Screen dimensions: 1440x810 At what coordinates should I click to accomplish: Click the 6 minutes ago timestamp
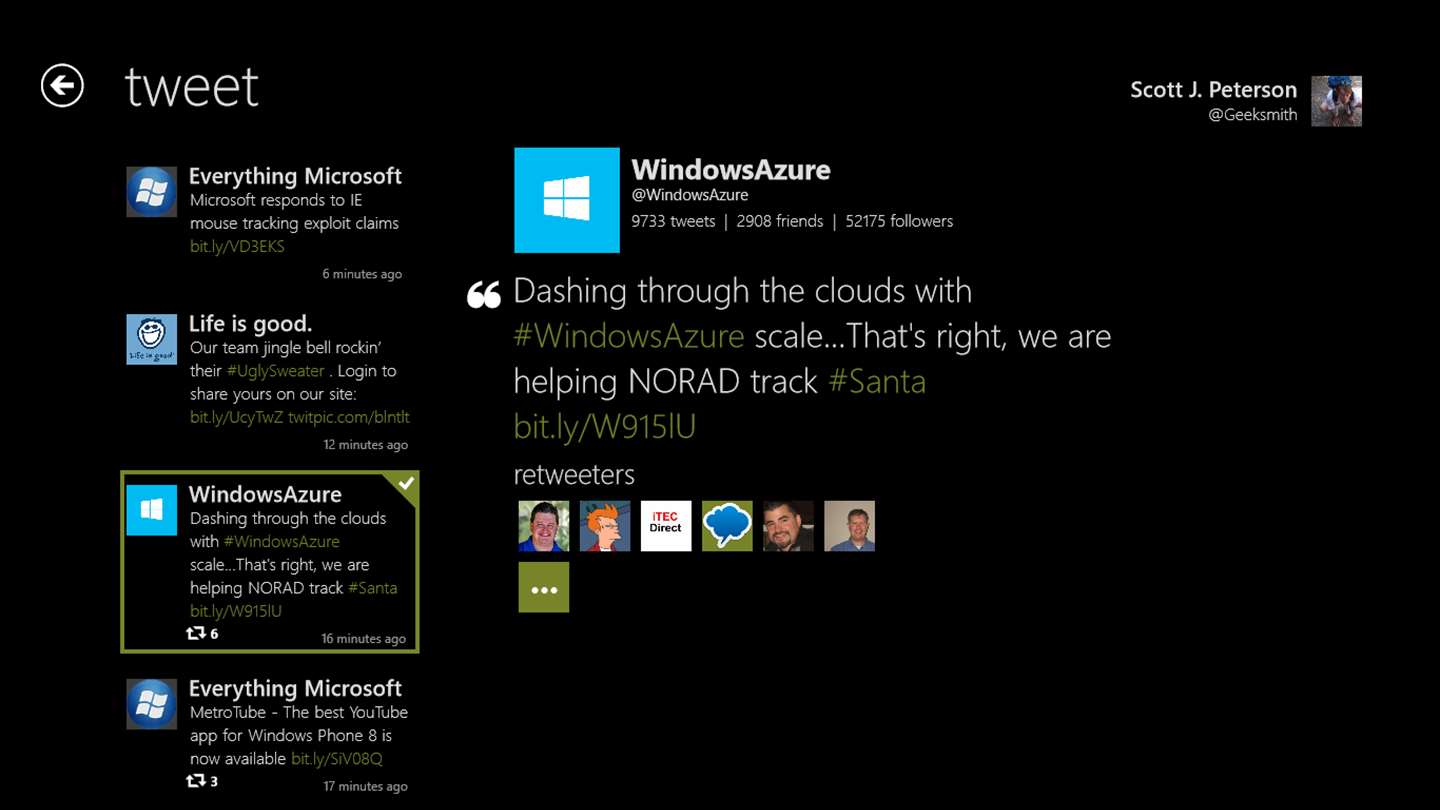pos(362,274)
